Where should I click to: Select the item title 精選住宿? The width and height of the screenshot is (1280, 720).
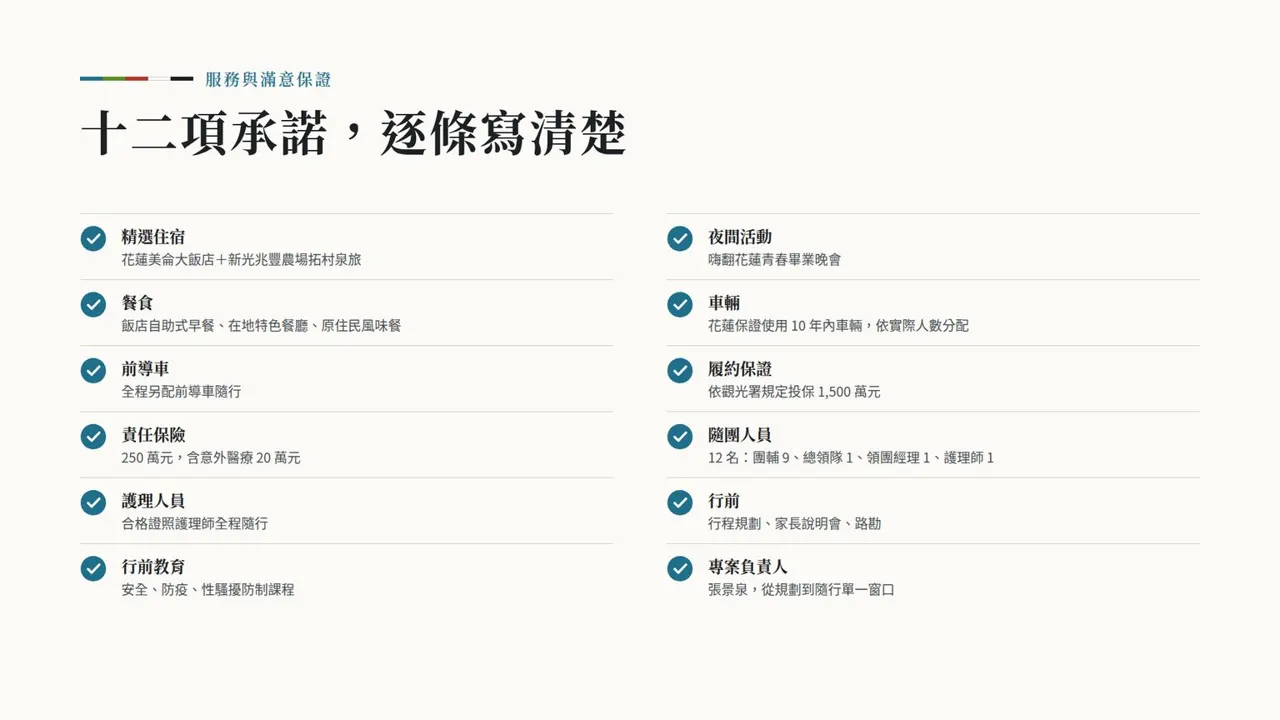pos(153,237)
